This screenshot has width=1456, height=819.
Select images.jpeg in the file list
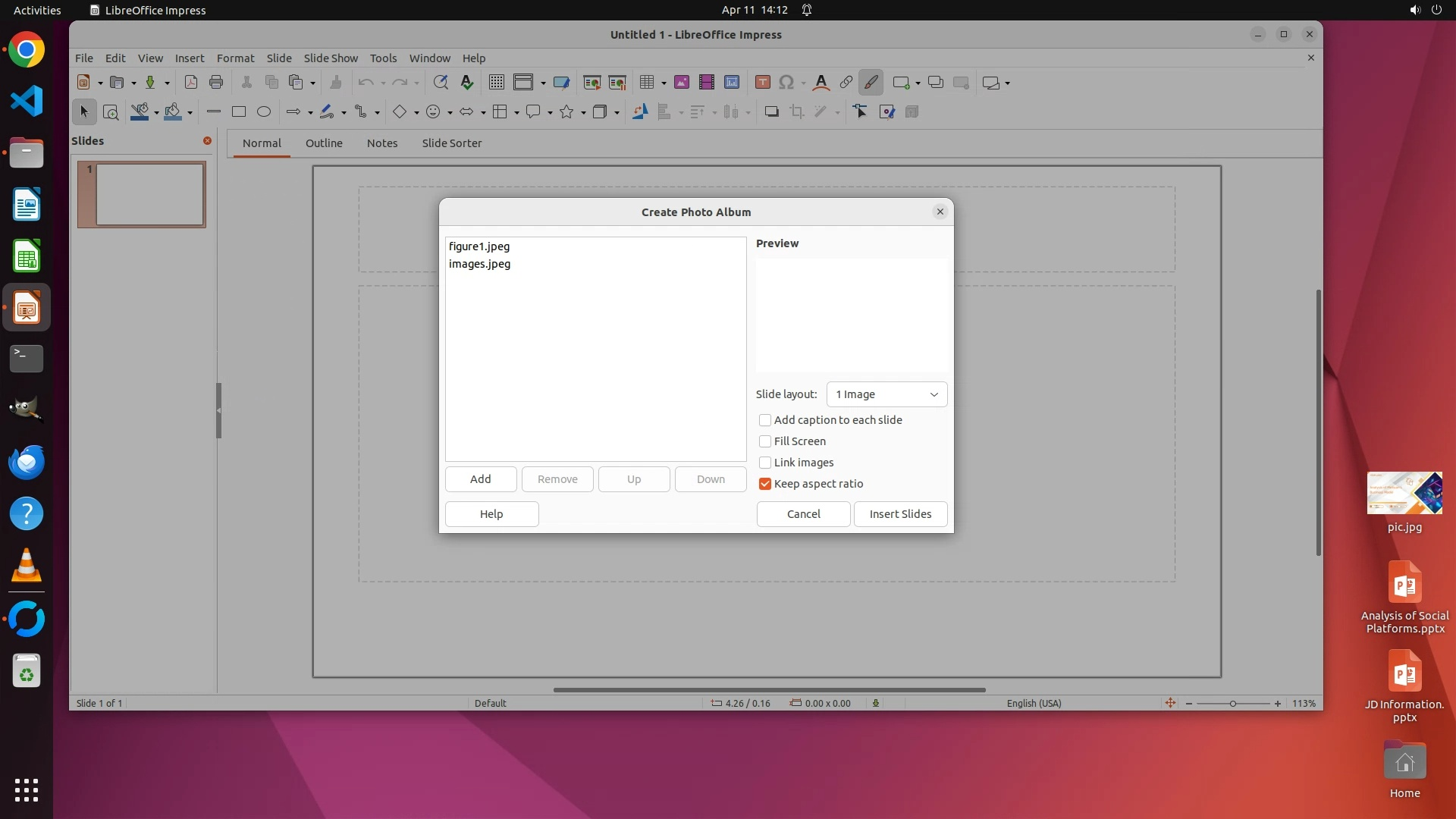(x=479, y=264)
